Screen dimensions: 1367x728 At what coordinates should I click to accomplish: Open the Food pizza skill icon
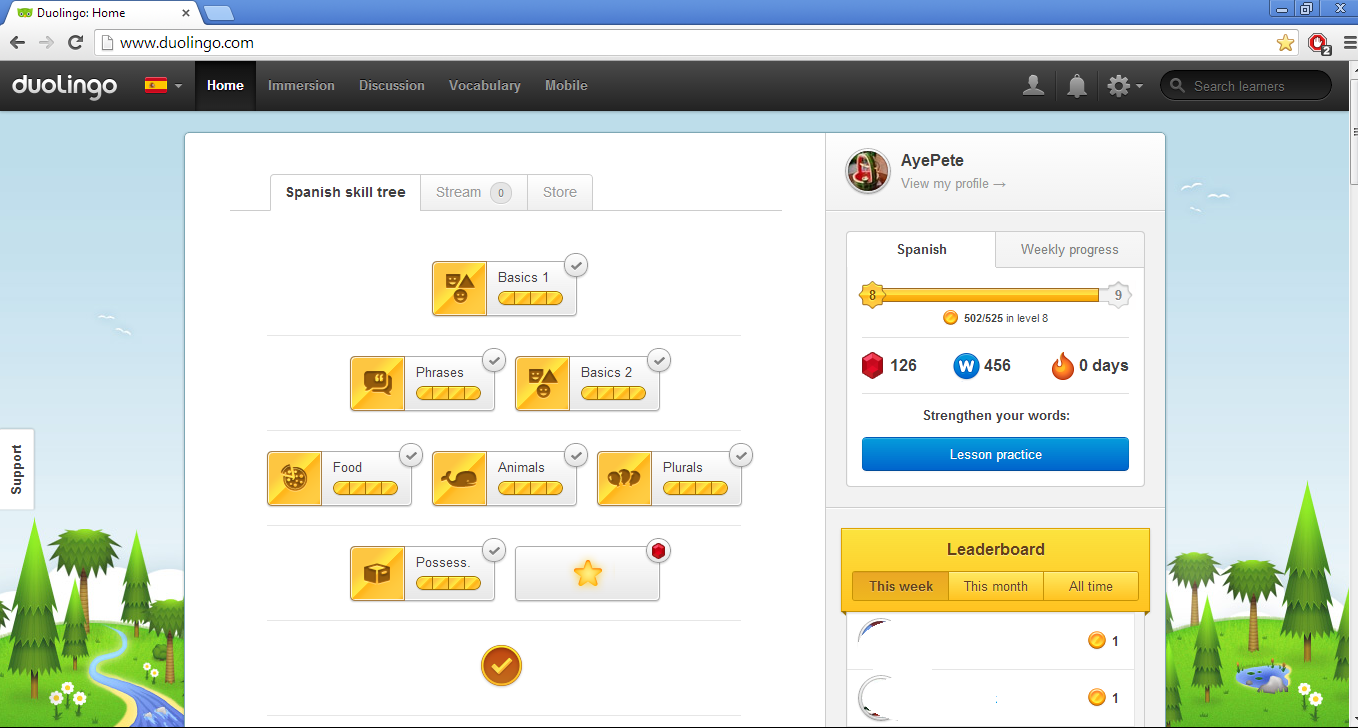coord(295,479)
